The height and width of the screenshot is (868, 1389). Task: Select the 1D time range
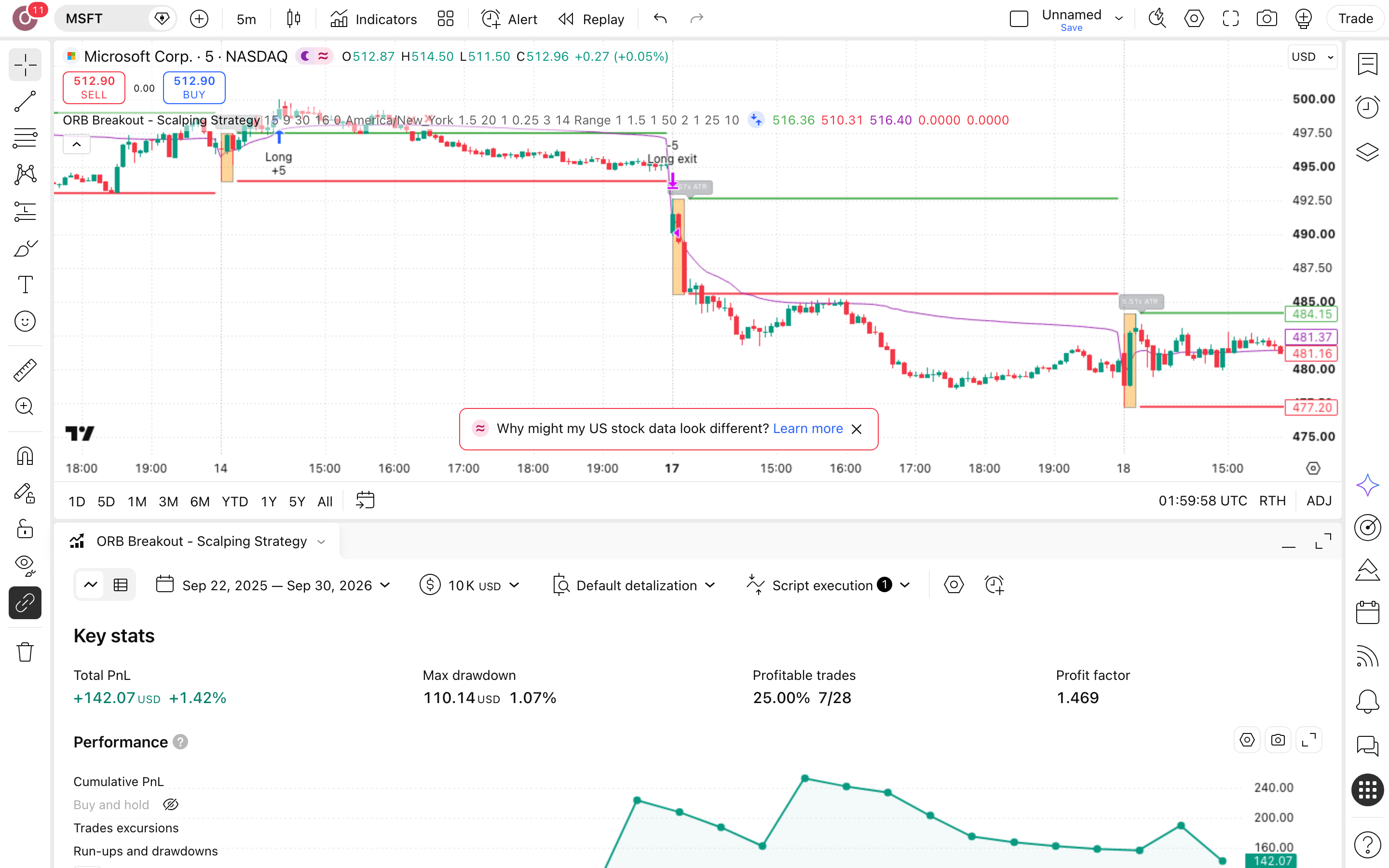tap(77, 501)
